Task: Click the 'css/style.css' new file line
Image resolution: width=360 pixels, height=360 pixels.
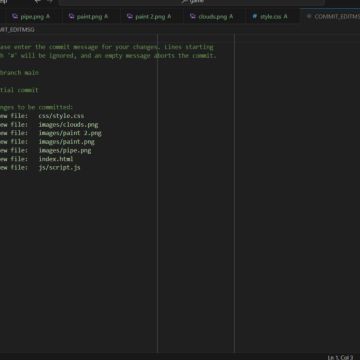Action: [42, 116]
